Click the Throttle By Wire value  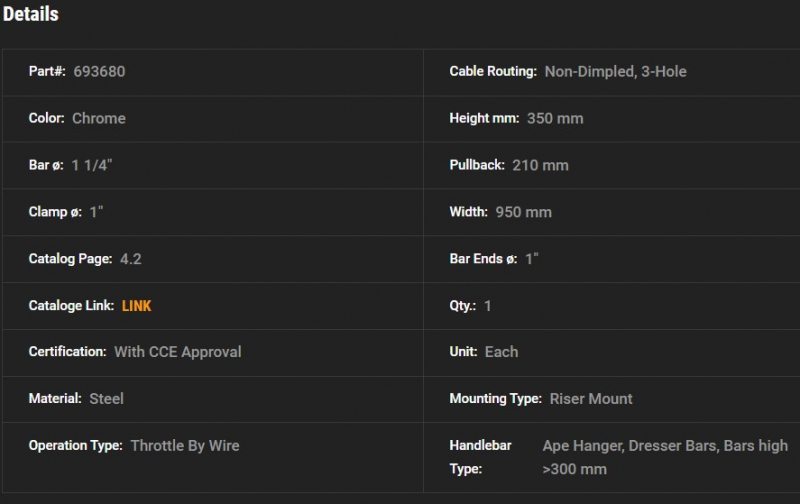click(x=185, y=446)
